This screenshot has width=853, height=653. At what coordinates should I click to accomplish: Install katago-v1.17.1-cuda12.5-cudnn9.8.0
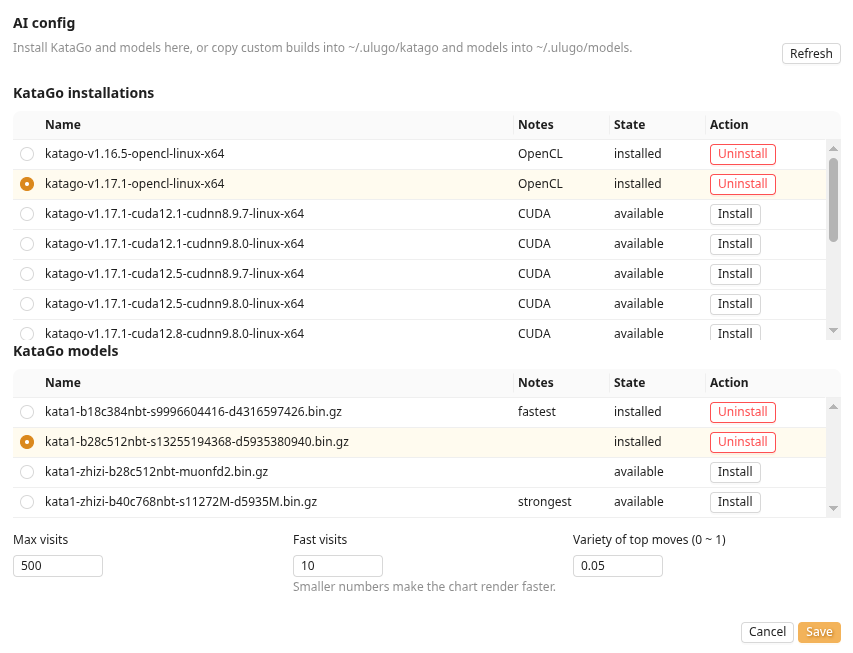click(x=735, y=304)
